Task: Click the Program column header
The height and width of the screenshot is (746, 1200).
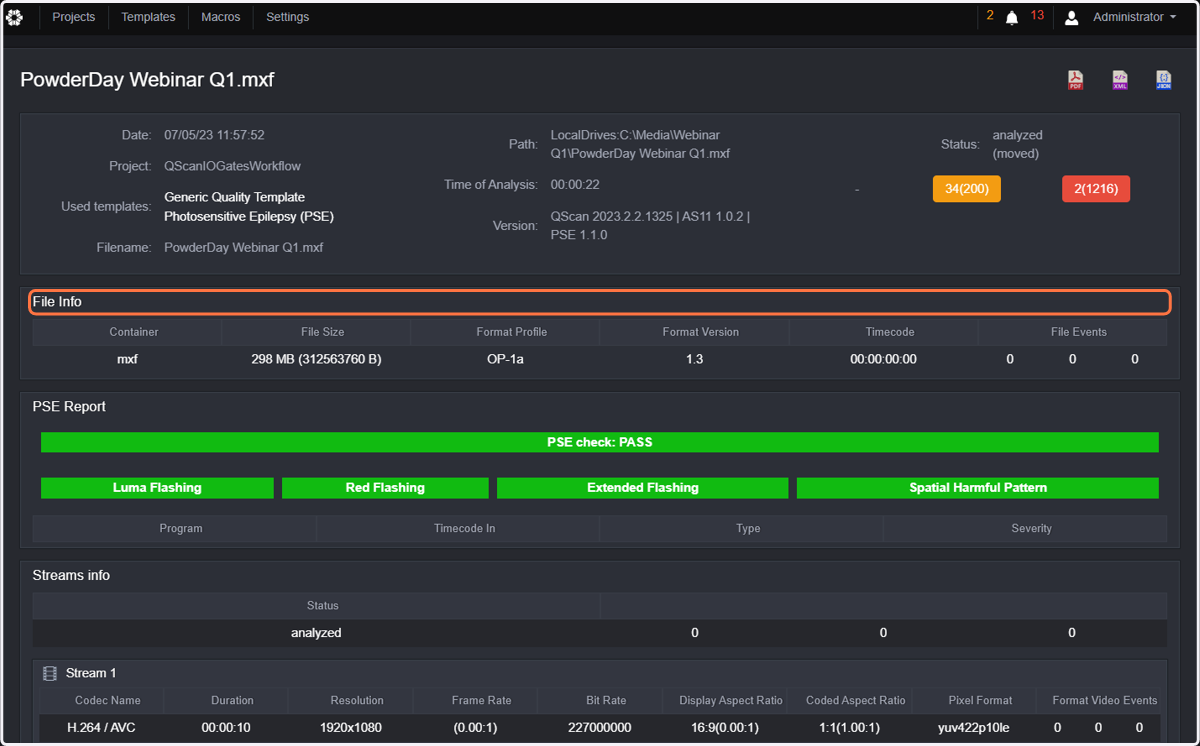Action: [181, 528]
